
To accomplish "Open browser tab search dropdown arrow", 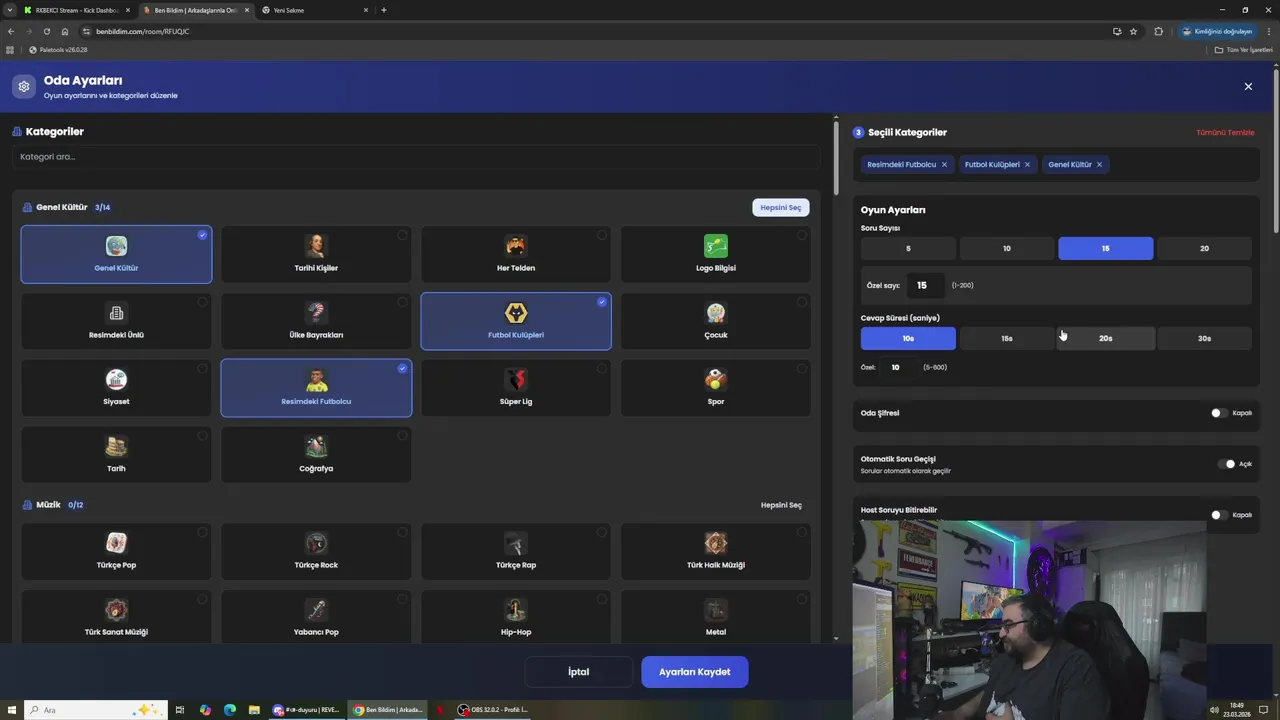I will tap(9, 10).
